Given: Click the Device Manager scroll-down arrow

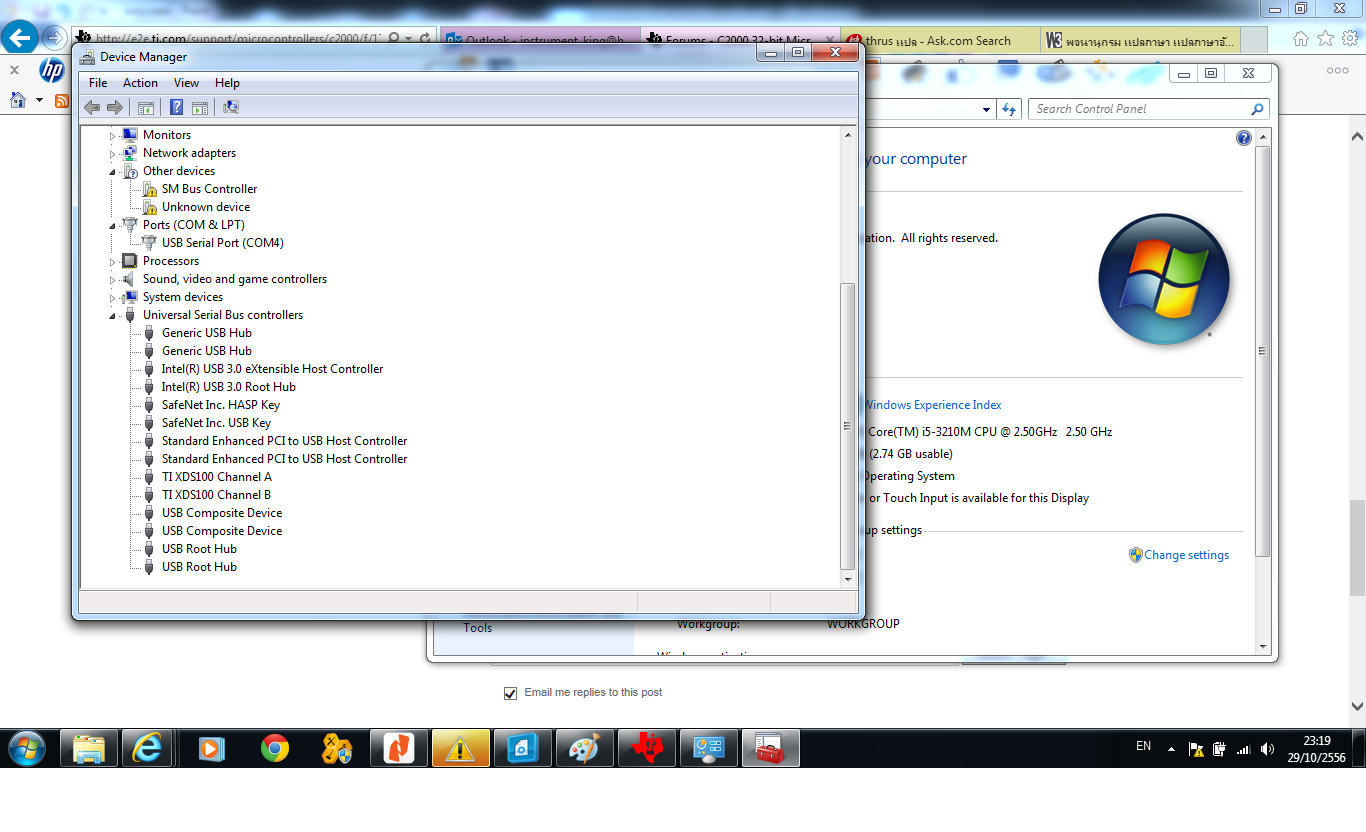Looking at the screenshot, I should [x=849, y=579].
